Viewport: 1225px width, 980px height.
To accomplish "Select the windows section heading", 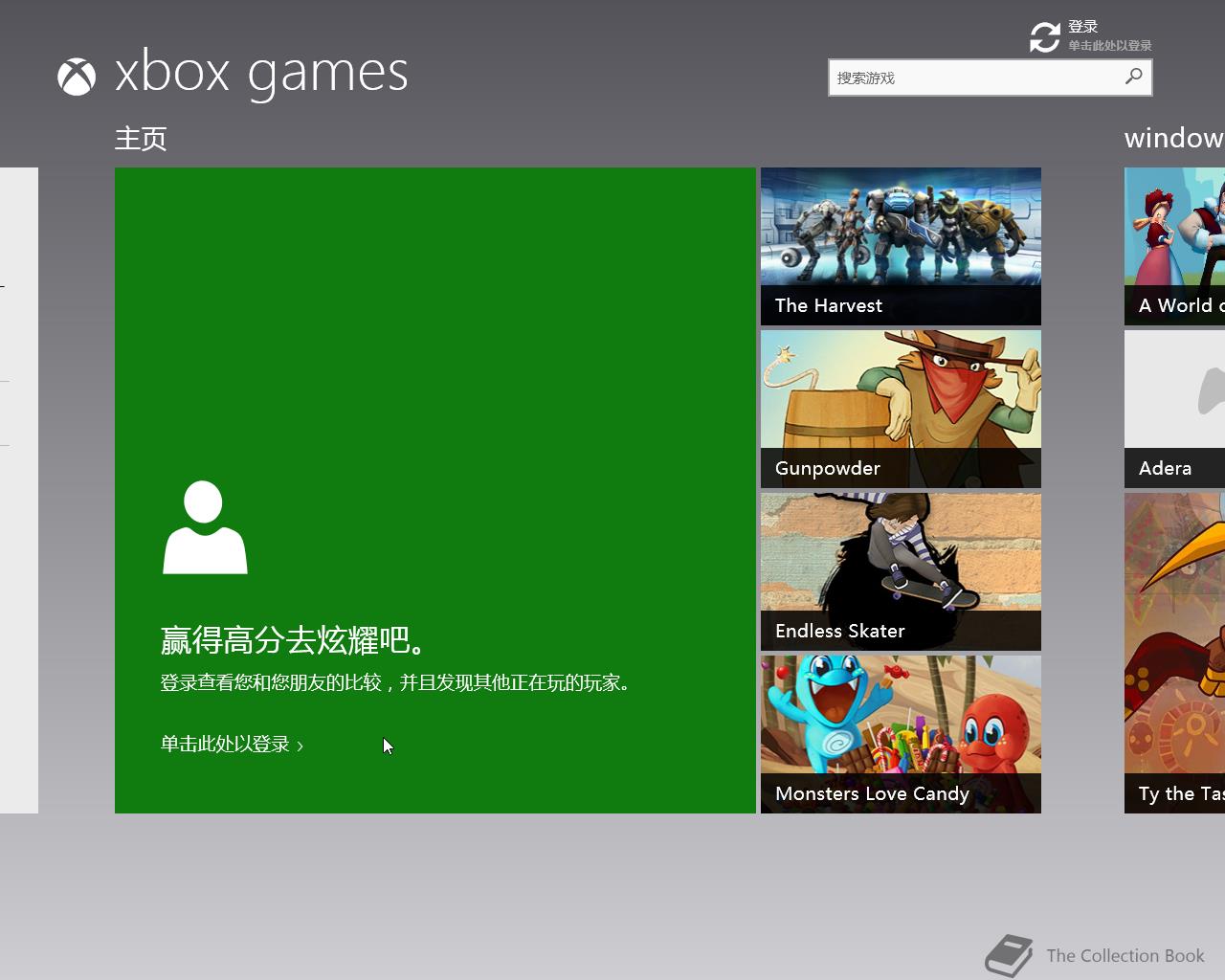I will pos(1174,138).
